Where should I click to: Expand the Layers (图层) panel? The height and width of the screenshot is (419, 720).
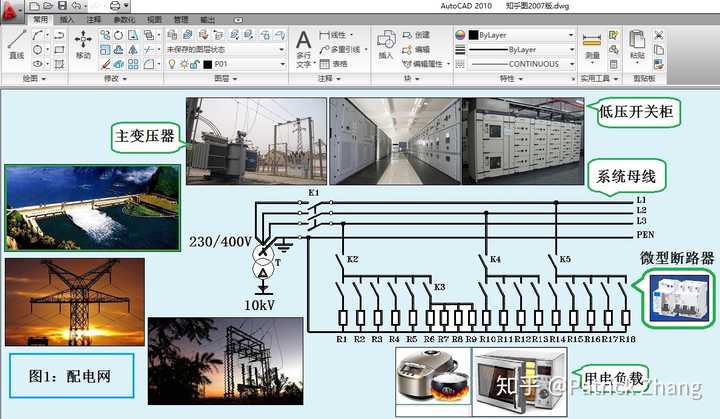[x=226, y=79]
